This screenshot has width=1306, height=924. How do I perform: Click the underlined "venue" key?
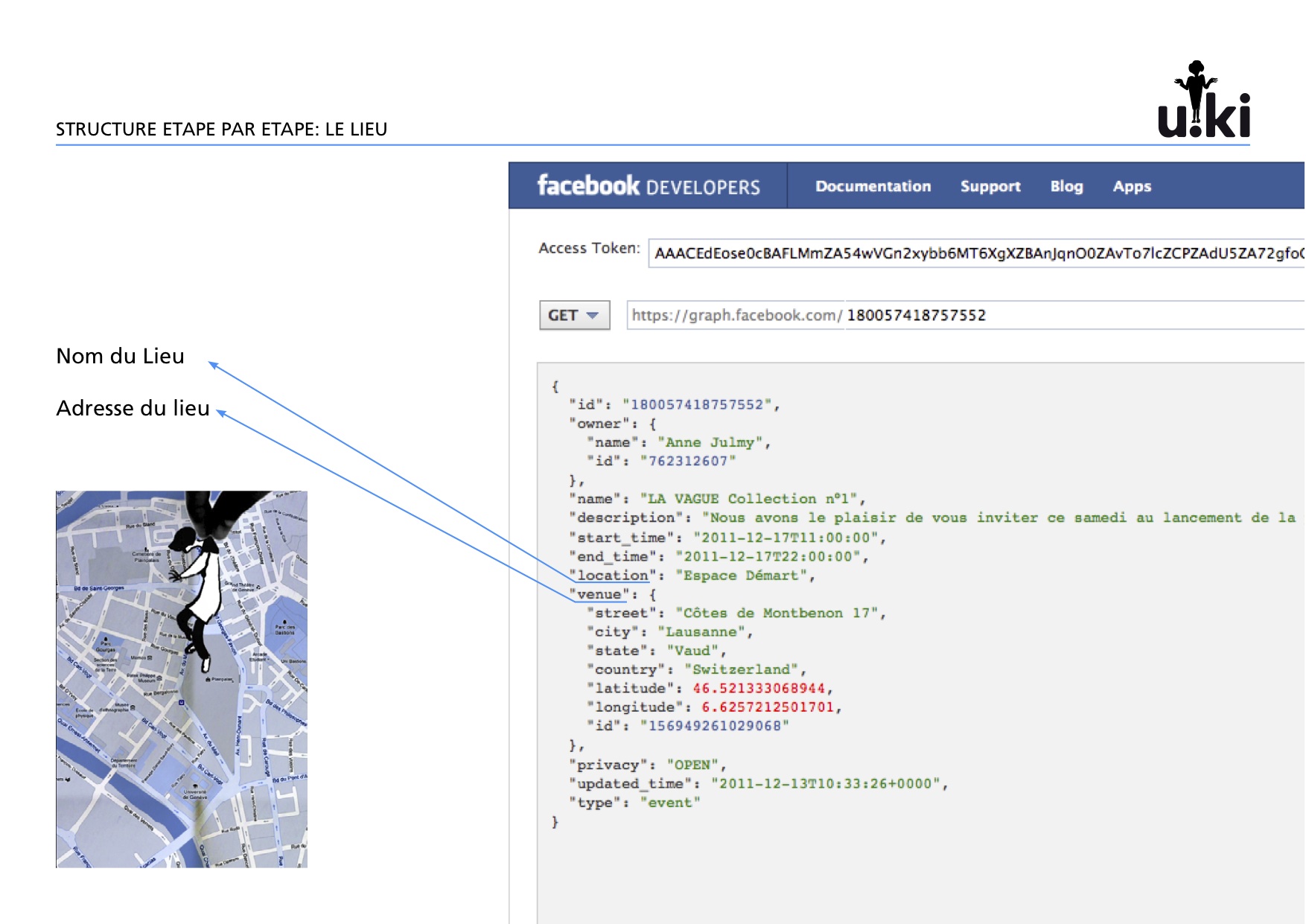599,594
